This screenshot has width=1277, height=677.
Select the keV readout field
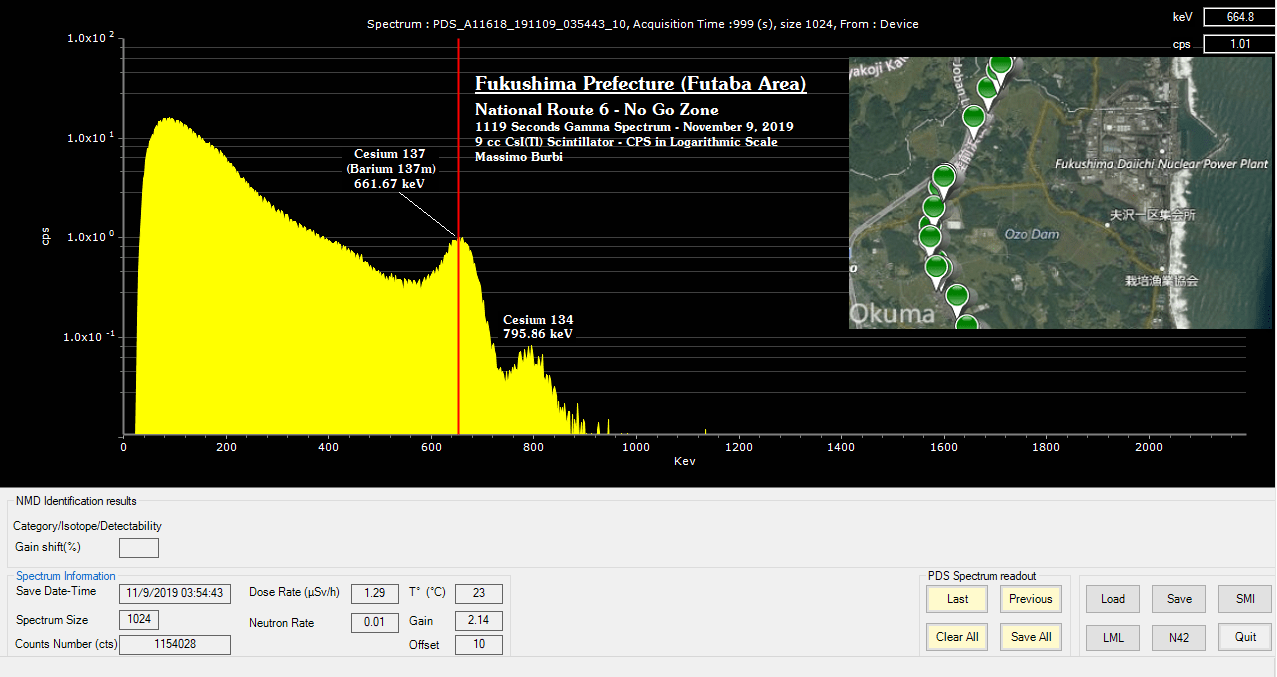pos(1238,16)
